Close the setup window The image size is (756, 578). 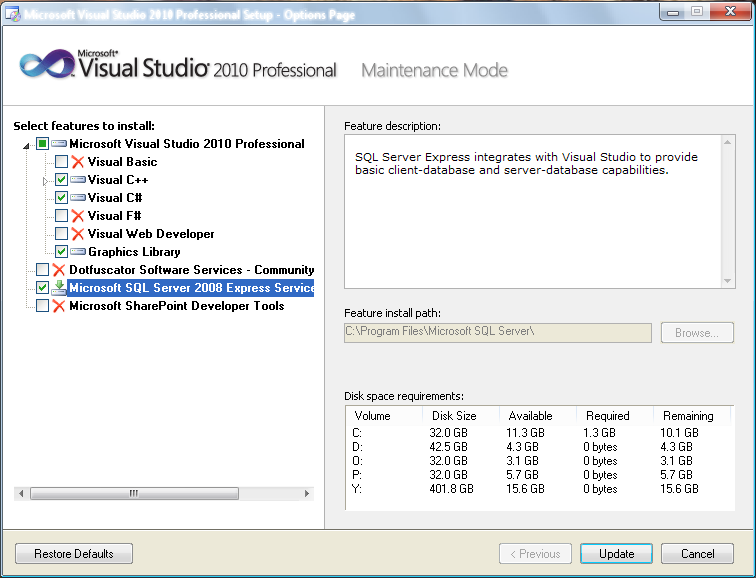730,11
